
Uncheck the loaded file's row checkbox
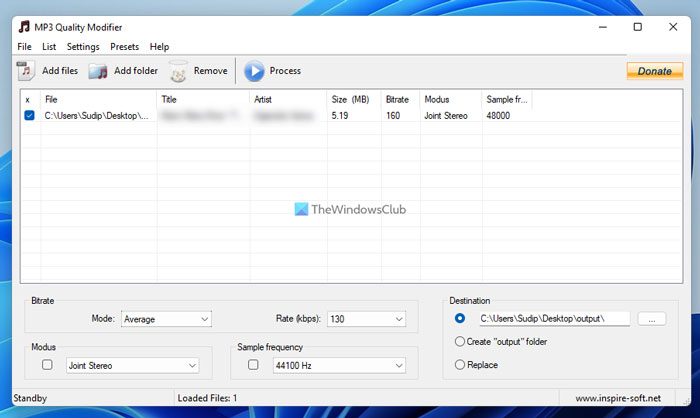(29, 116)
